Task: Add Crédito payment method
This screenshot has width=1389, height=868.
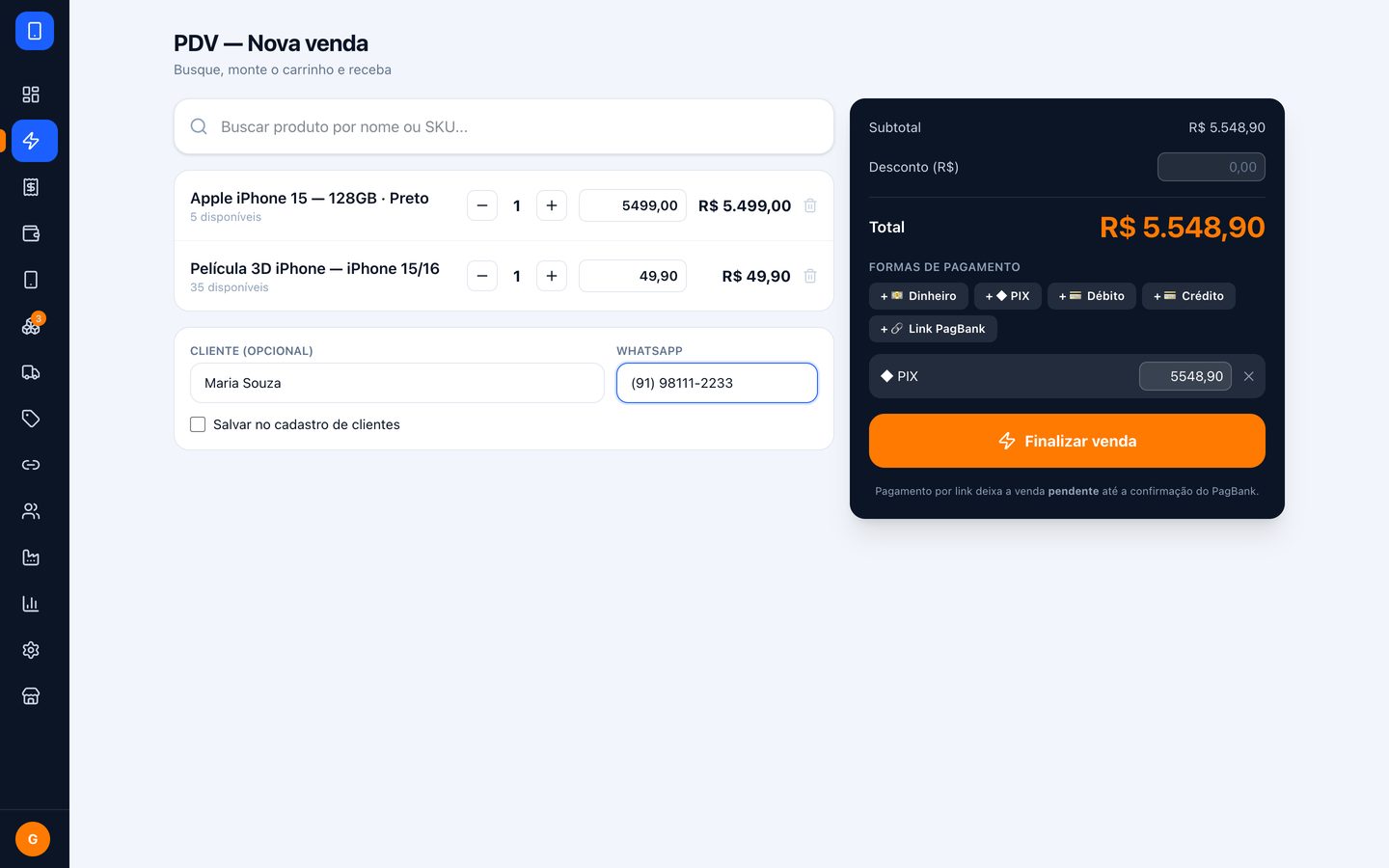Action: click(x=1188, y=296)
